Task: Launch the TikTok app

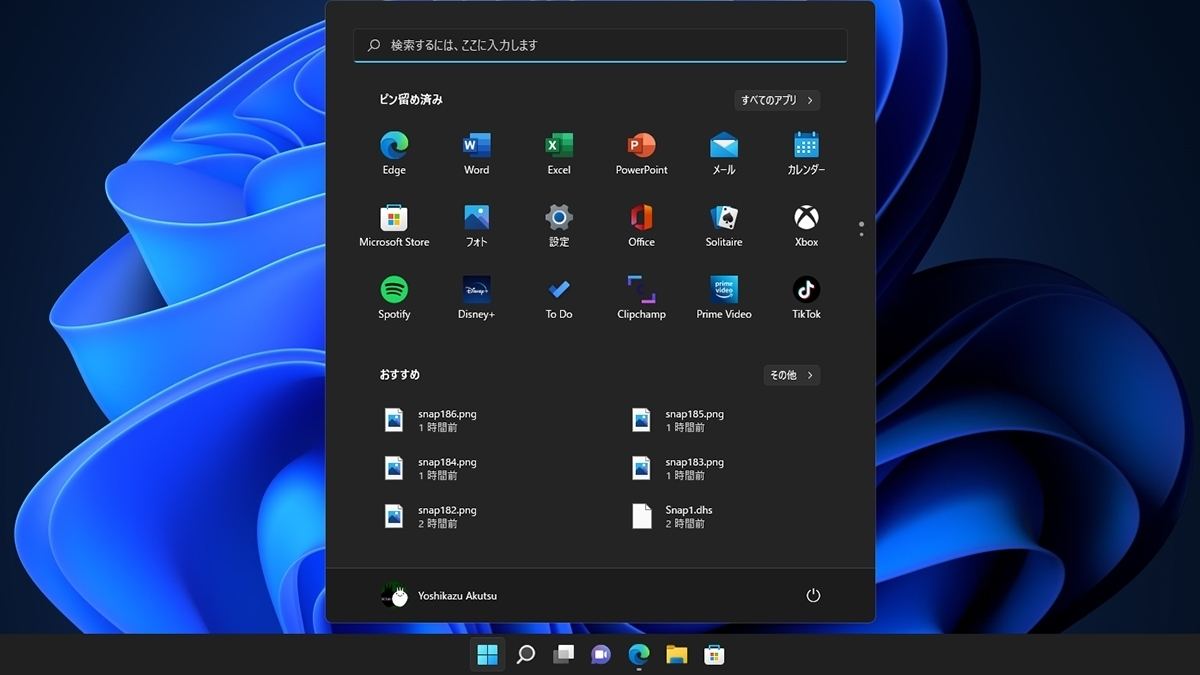Action: (806, 297)
